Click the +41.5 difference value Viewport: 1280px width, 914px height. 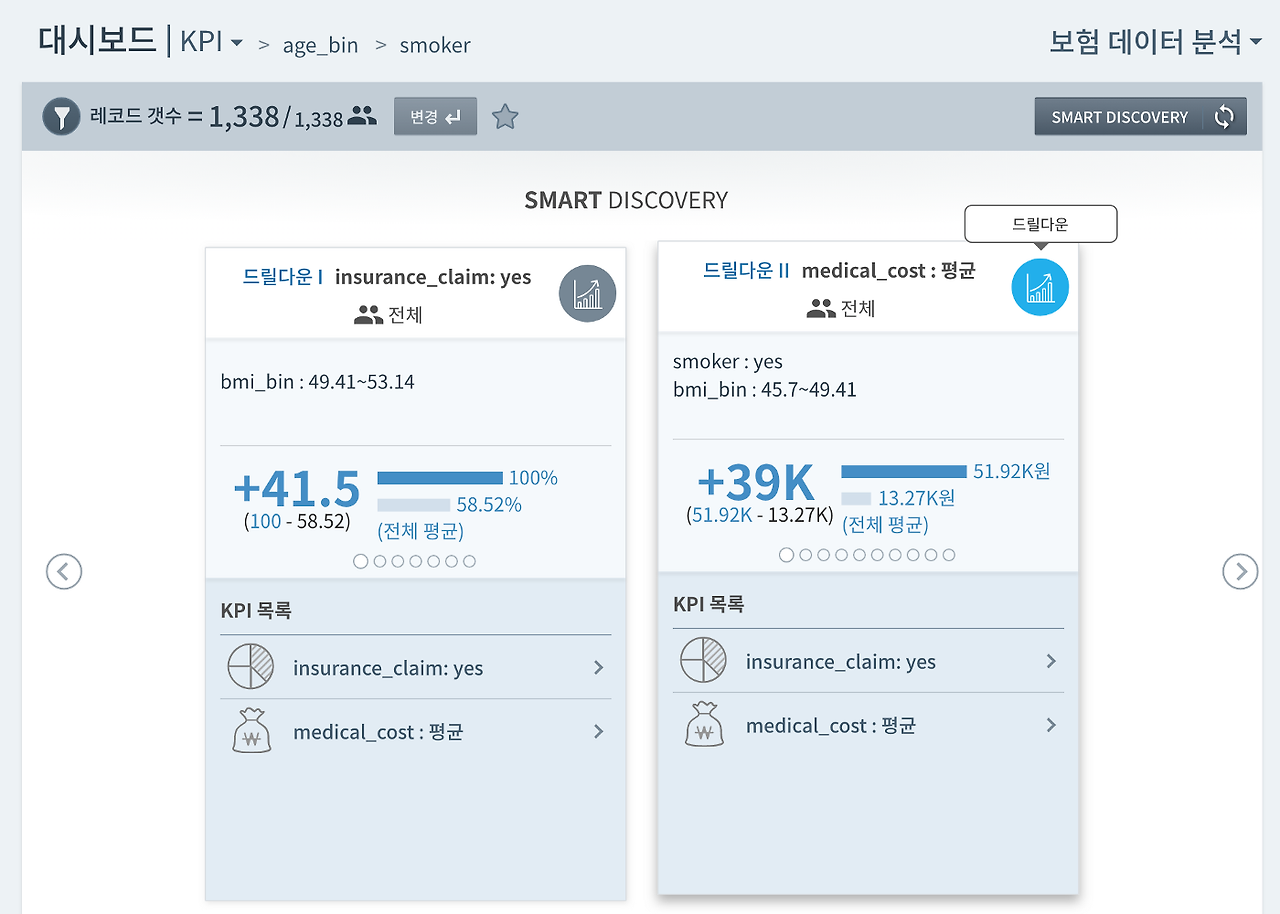296,488
